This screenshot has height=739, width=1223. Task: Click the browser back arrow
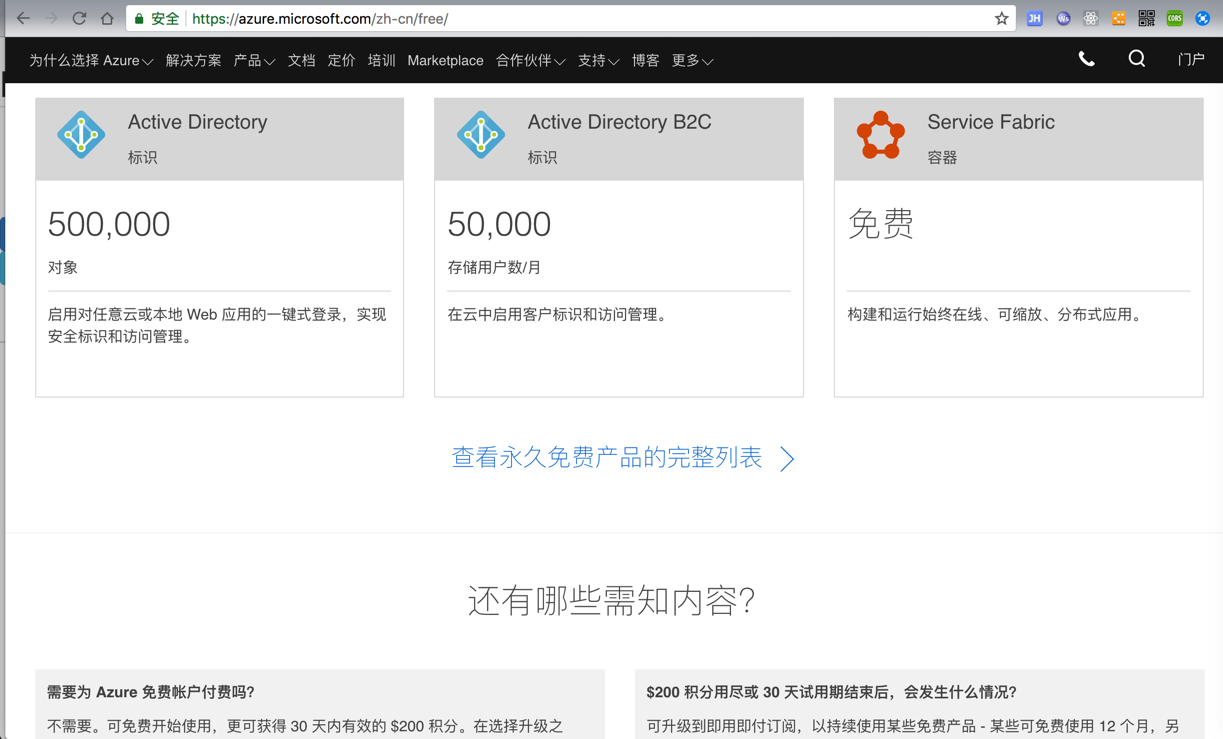[x=23, y=18]
